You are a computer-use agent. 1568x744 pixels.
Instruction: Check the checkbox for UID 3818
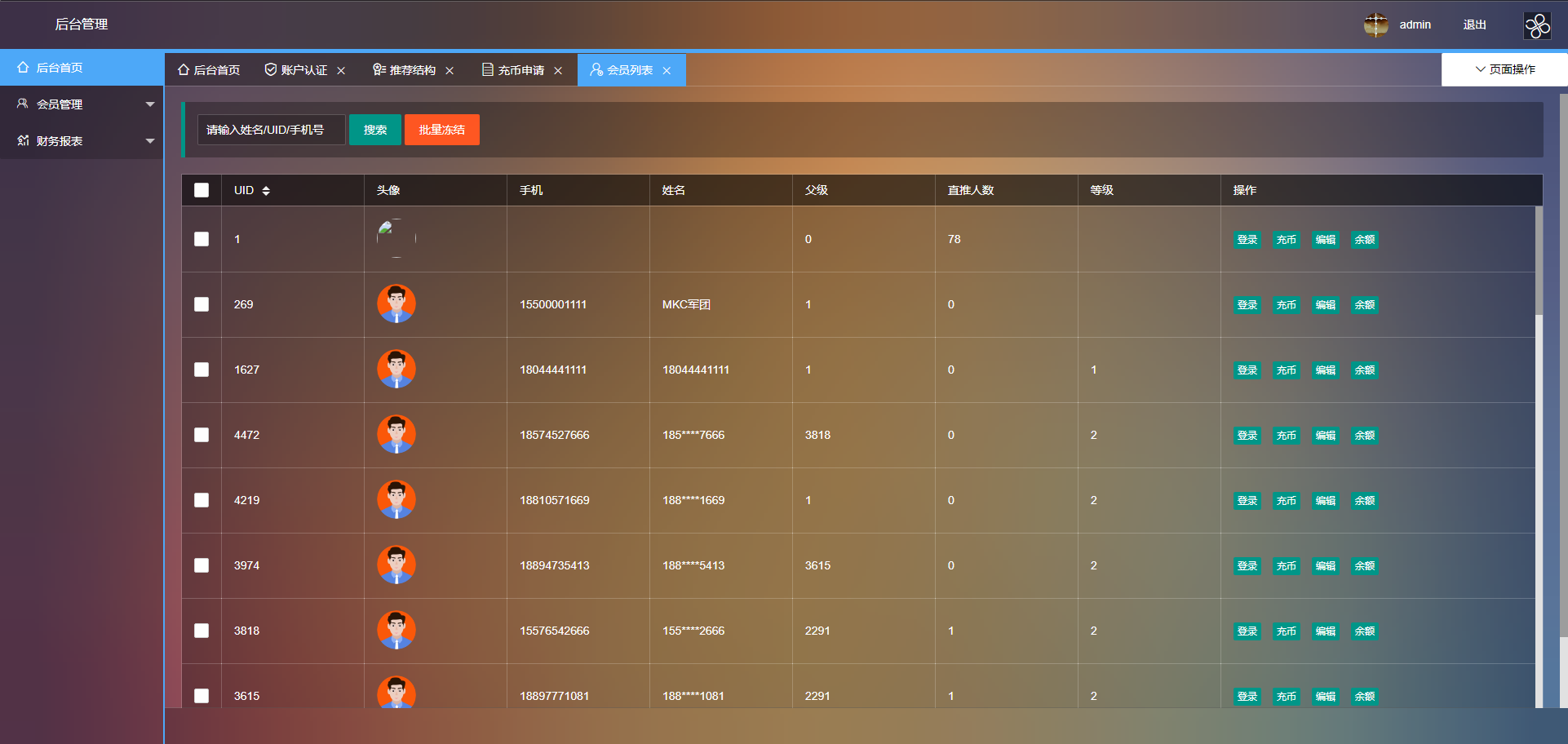pyautogui.click(x=202, y=631)
